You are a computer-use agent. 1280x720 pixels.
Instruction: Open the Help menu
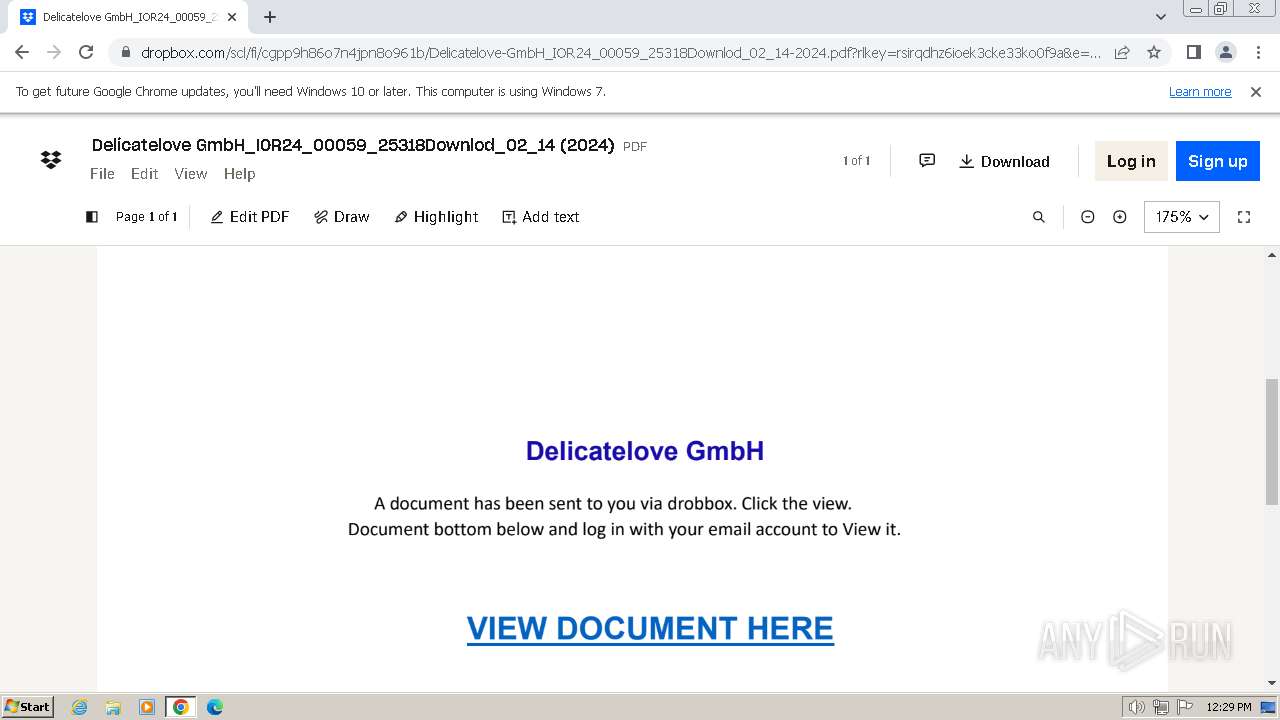(239, 174)
